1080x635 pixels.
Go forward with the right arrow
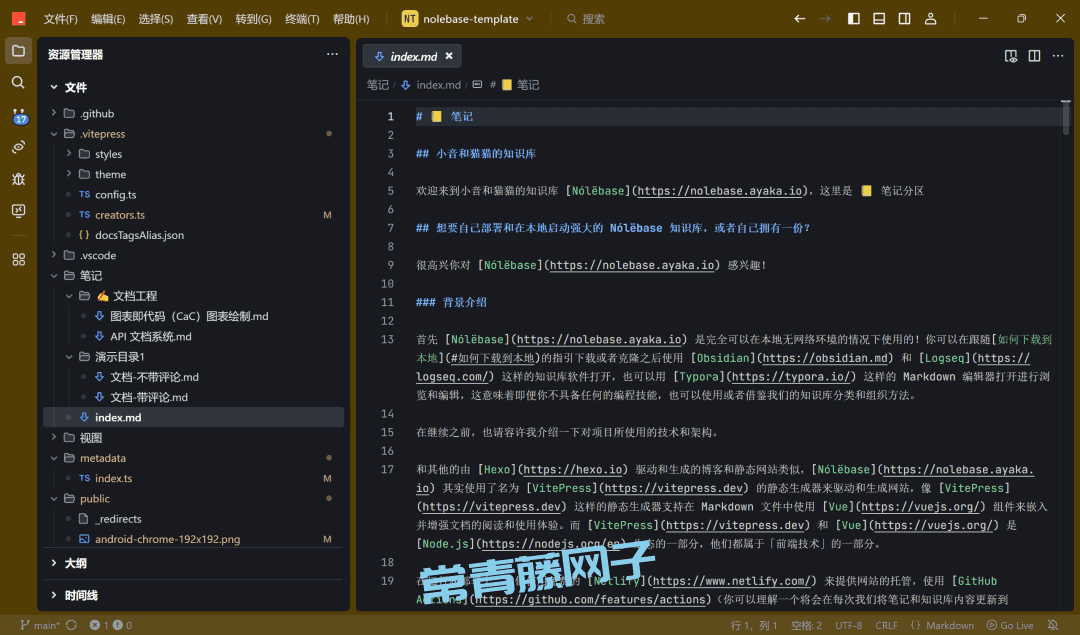coord(825,19)
